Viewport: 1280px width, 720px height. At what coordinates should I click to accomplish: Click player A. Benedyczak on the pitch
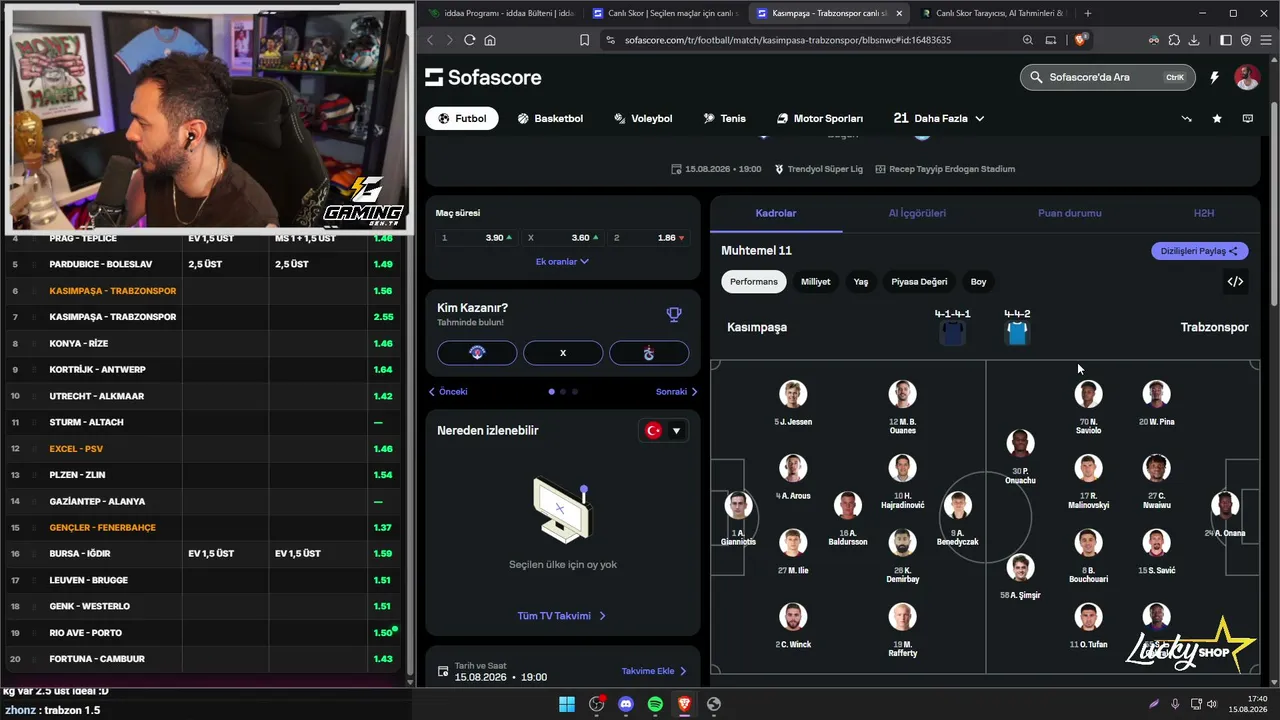tap(957, 519)
